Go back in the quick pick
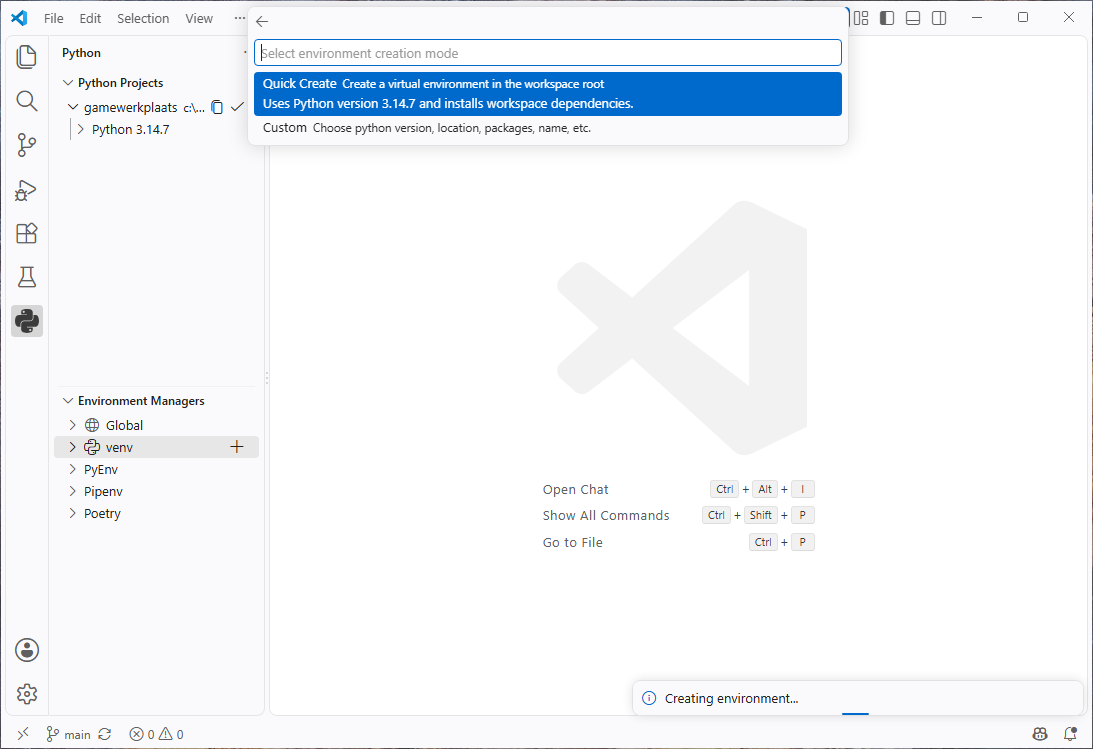The image size is (1093, 749). pos(262,22)
